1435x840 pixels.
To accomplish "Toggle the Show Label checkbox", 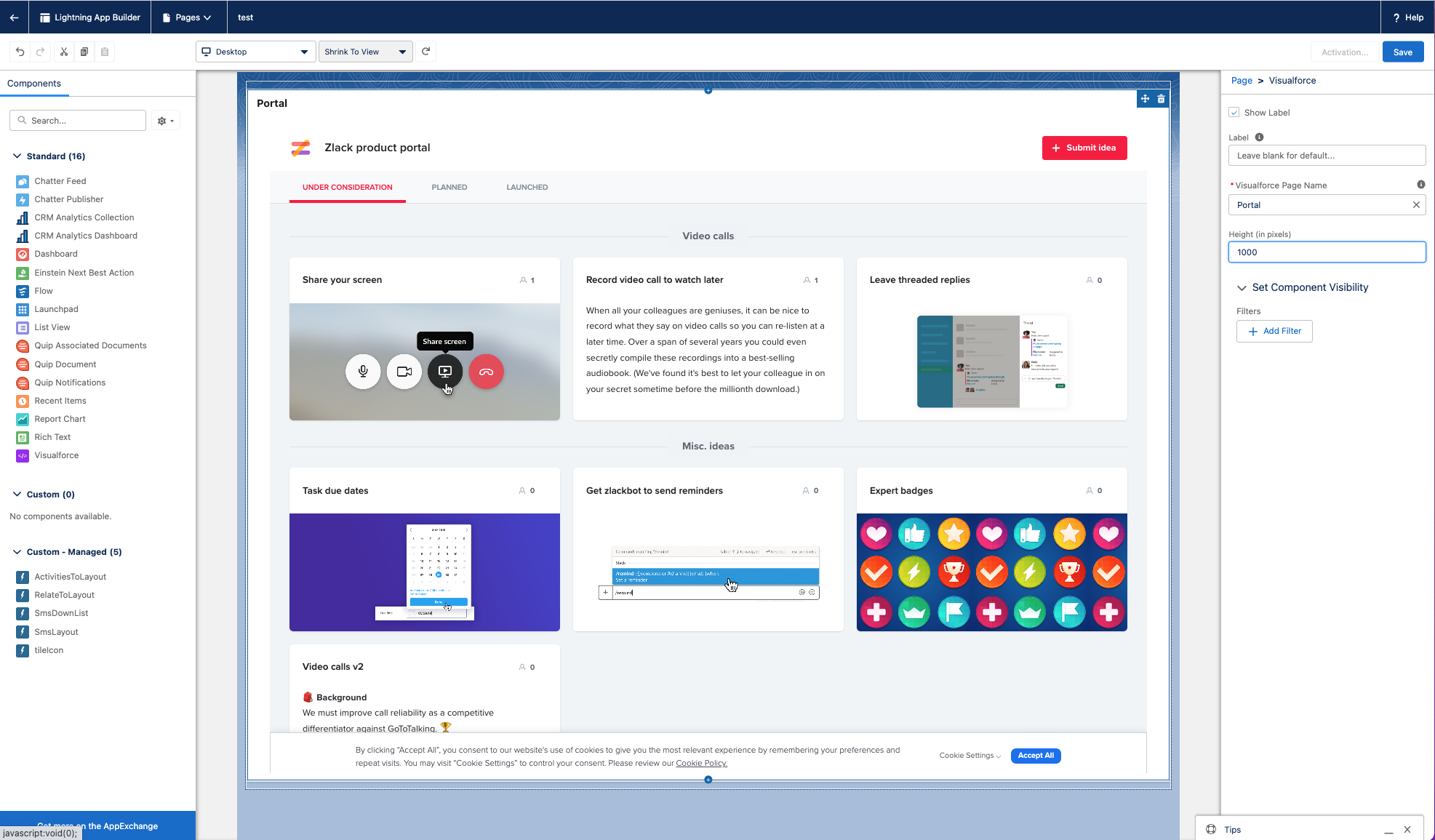I will click(x=1234, y=113).
